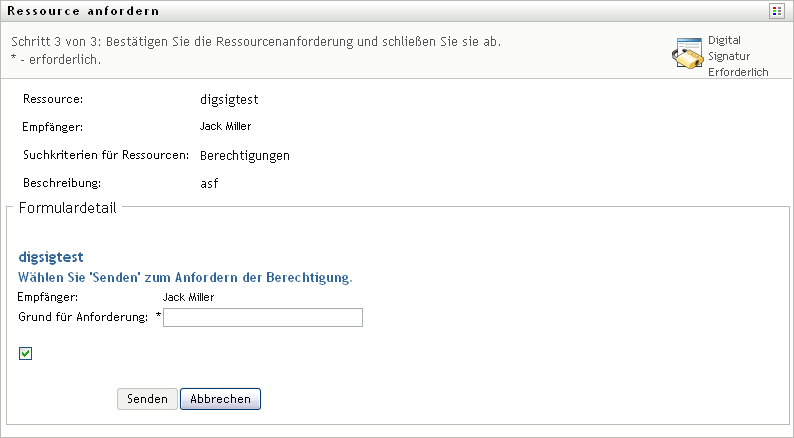This screenshot has height=438, width=794.
Task: Click the 'Berechtigungen' search criteria value
Action: tap(245, 156)
